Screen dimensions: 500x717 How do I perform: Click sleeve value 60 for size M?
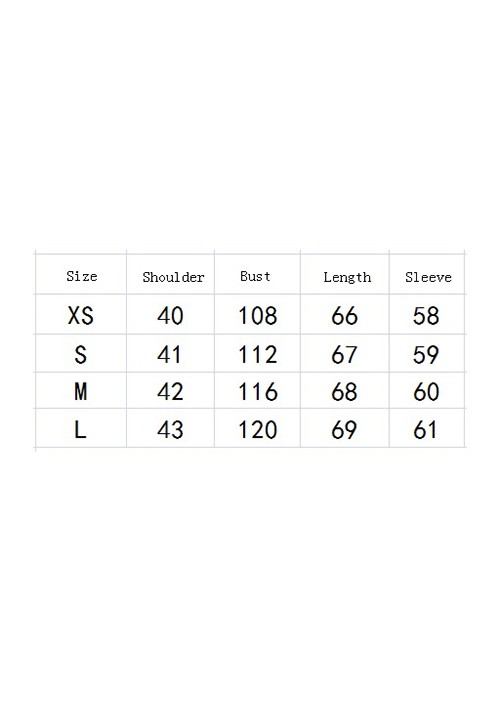coord(426,392)
